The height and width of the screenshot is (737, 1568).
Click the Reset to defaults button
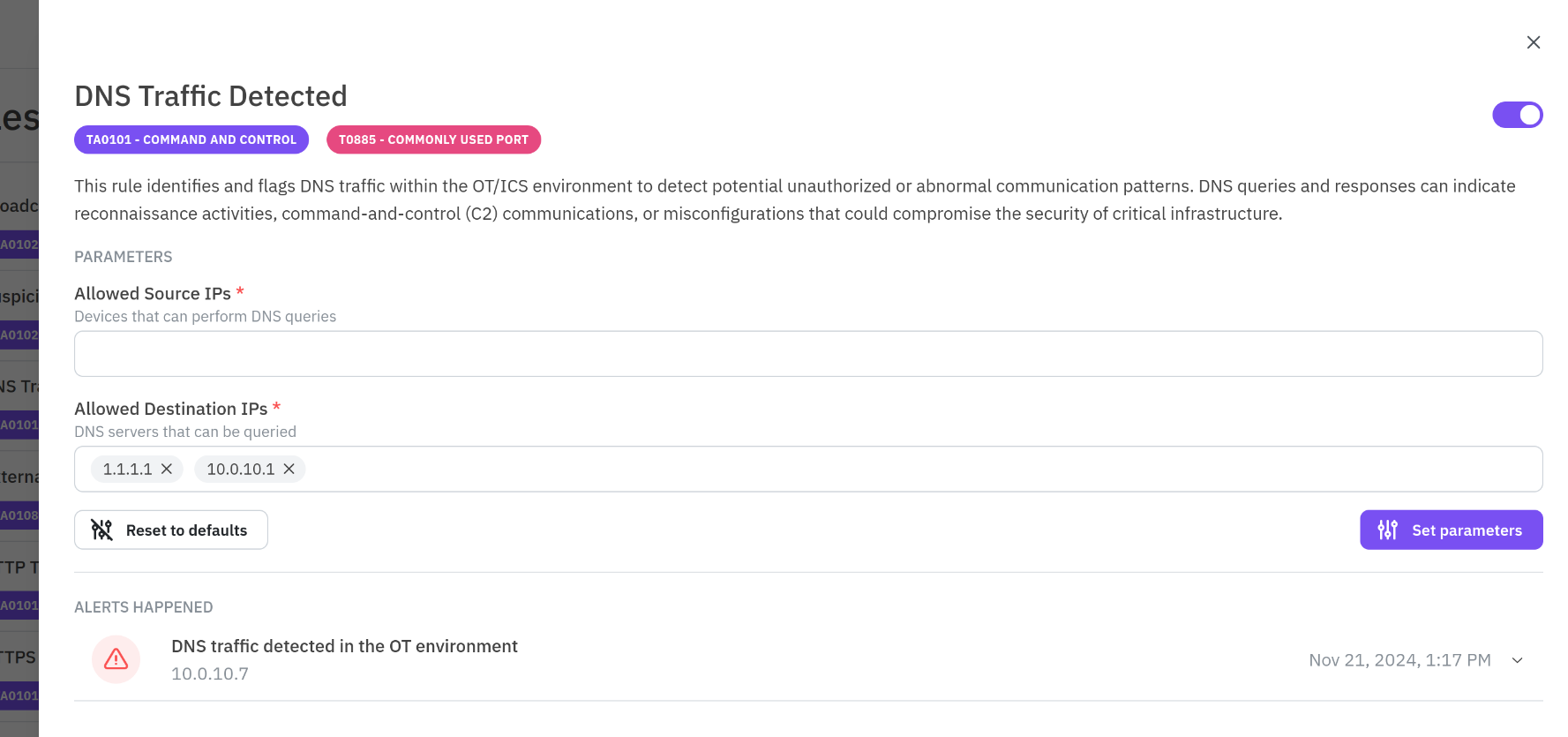coord(171,530)
